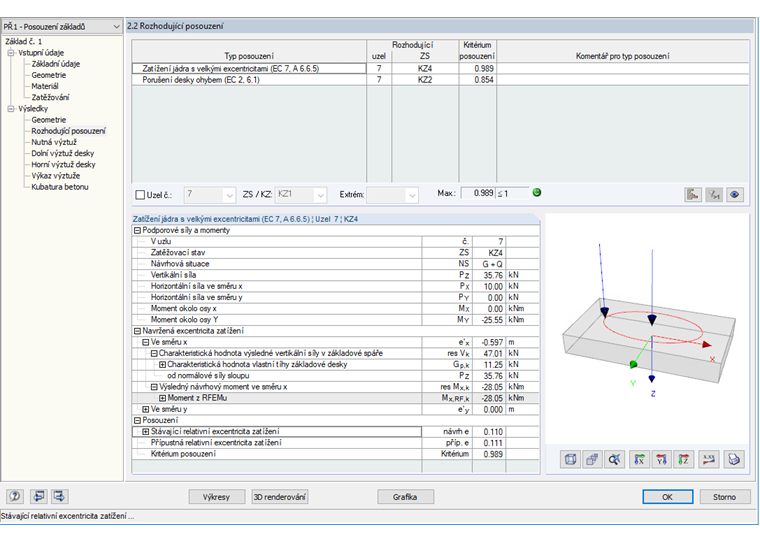Confirm with the OK button
760x542 pixels.
pos(667,496)
